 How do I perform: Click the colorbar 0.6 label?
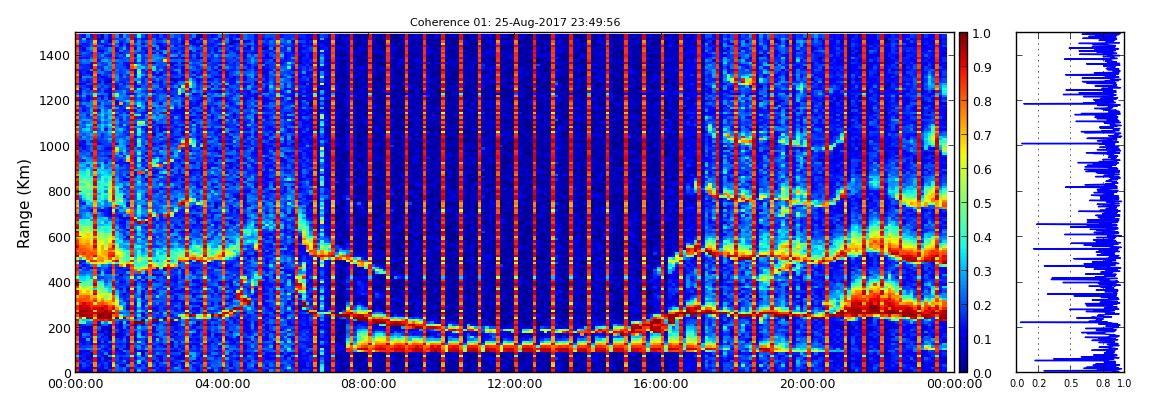coord(983,169)
